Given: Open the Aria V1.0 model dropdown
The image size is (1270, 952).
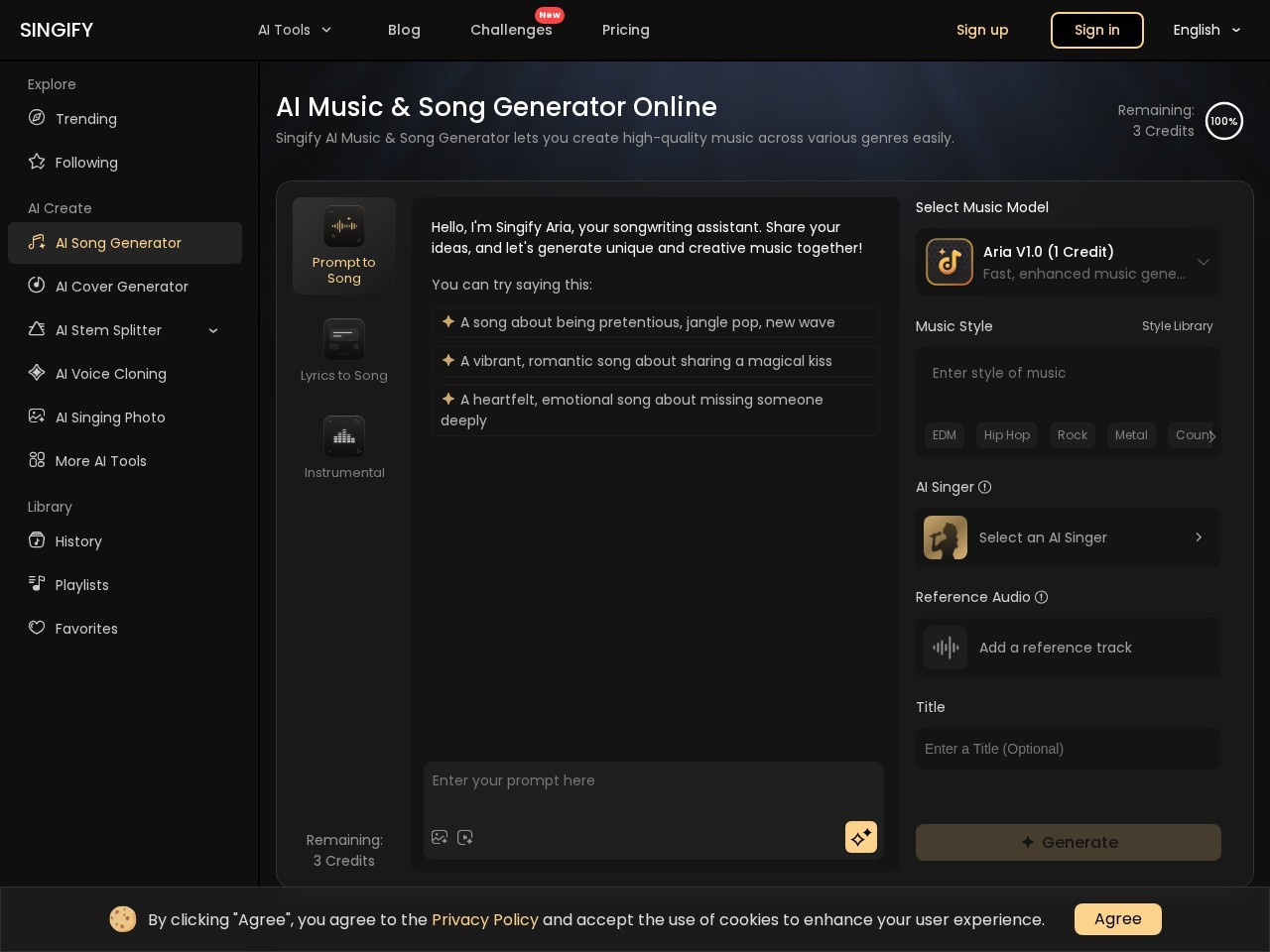Looking at the screenshot, I should (x=1069, y=262).
